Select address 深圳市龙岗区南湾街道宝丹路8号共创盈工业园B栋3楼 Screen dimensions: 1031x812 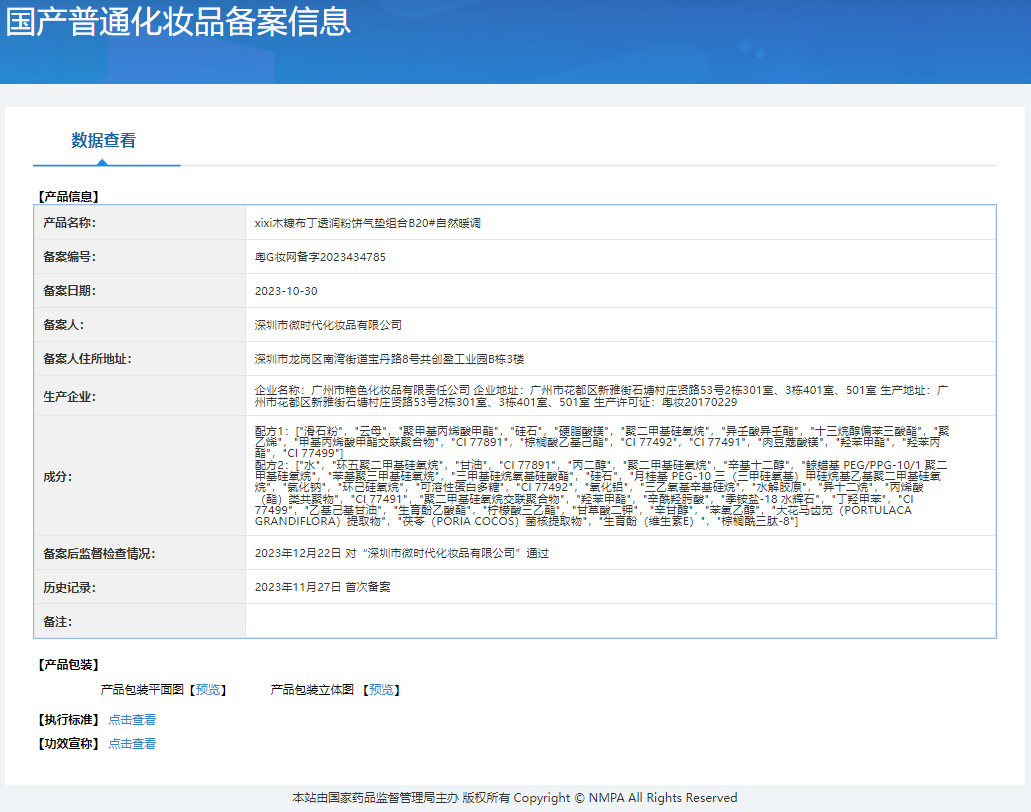coord(389,359)
